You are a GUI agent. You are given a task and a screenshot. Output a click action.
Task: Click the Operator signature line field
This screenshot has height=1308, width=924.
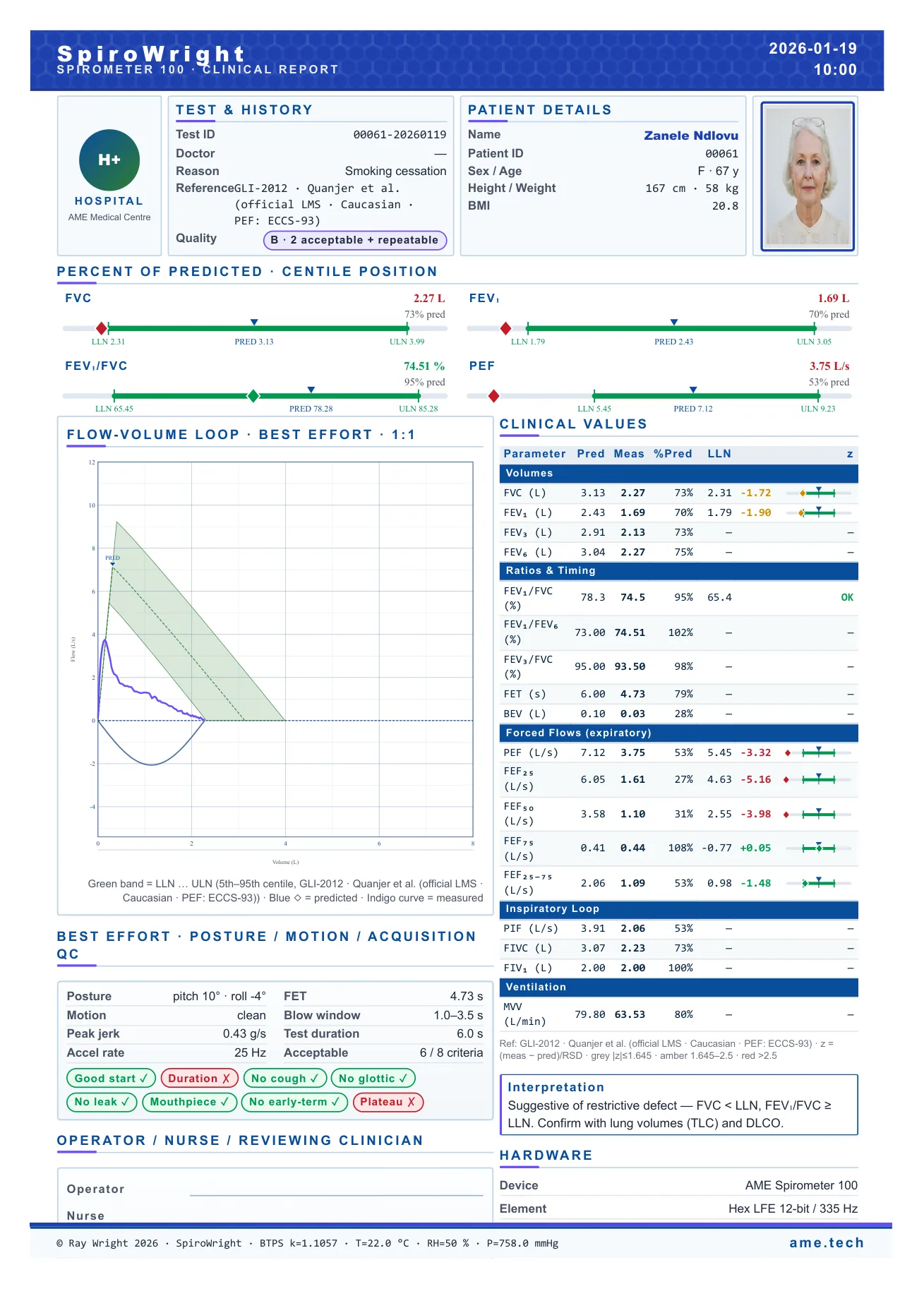coord(337,1189)
